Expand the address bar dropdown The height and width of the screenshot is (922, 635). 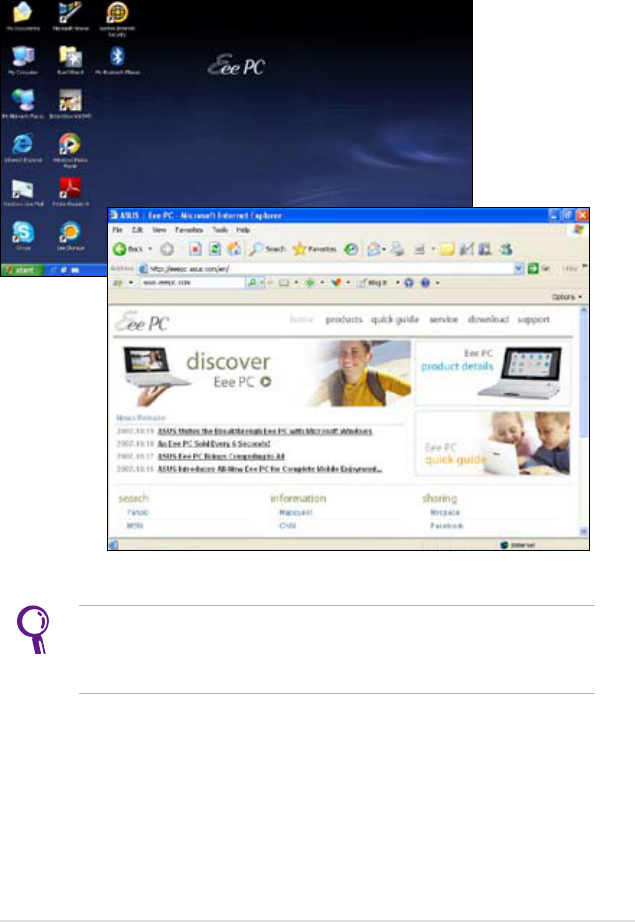pos(519,269)
